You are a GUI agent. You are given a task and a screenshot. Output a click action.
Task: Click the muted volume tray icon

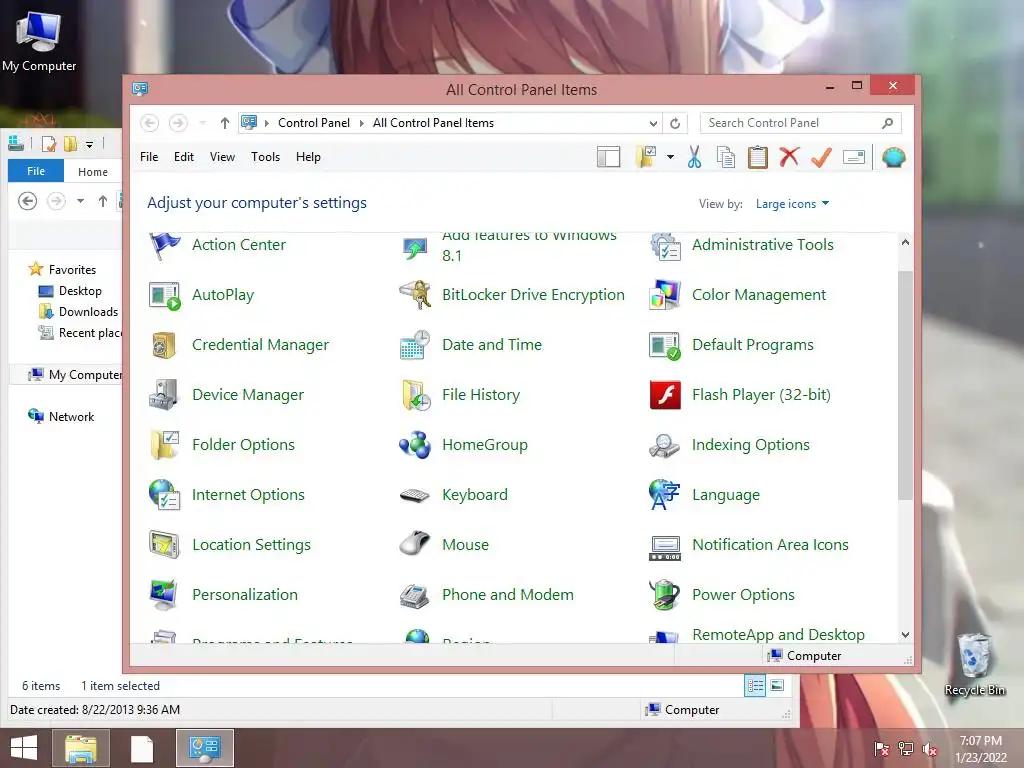929,750
